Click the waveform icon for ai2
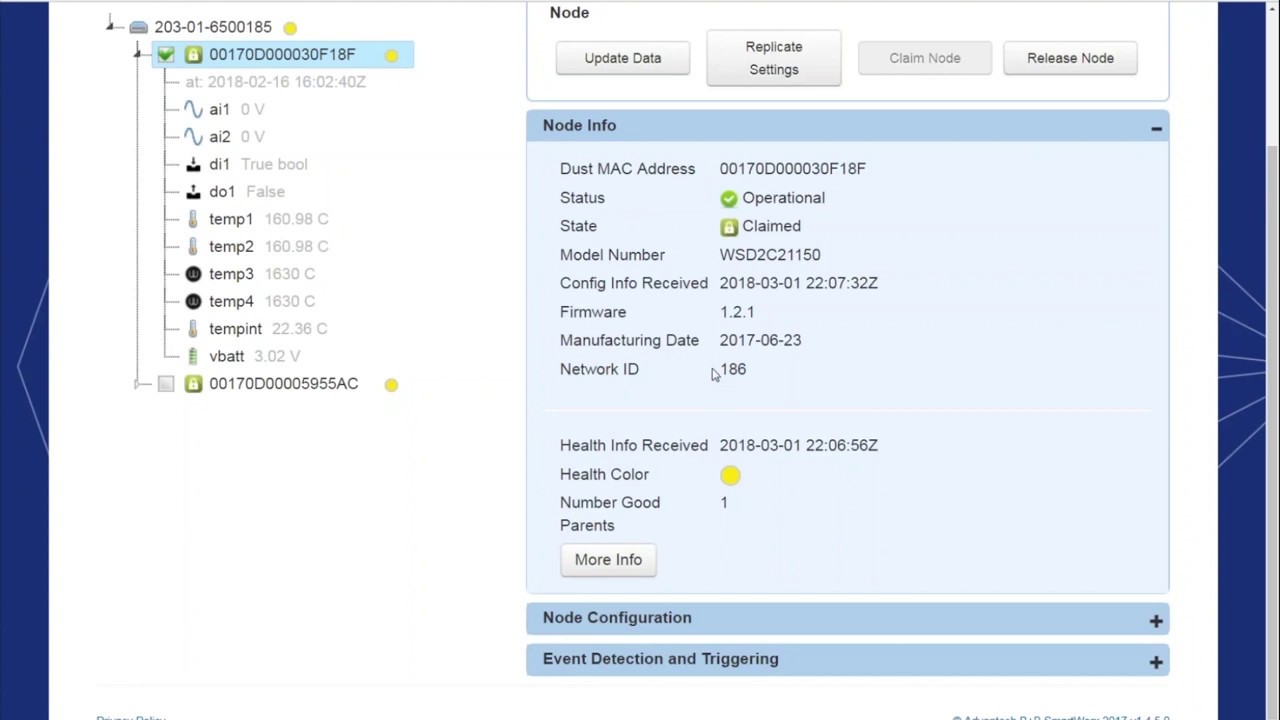 point(193,137)
